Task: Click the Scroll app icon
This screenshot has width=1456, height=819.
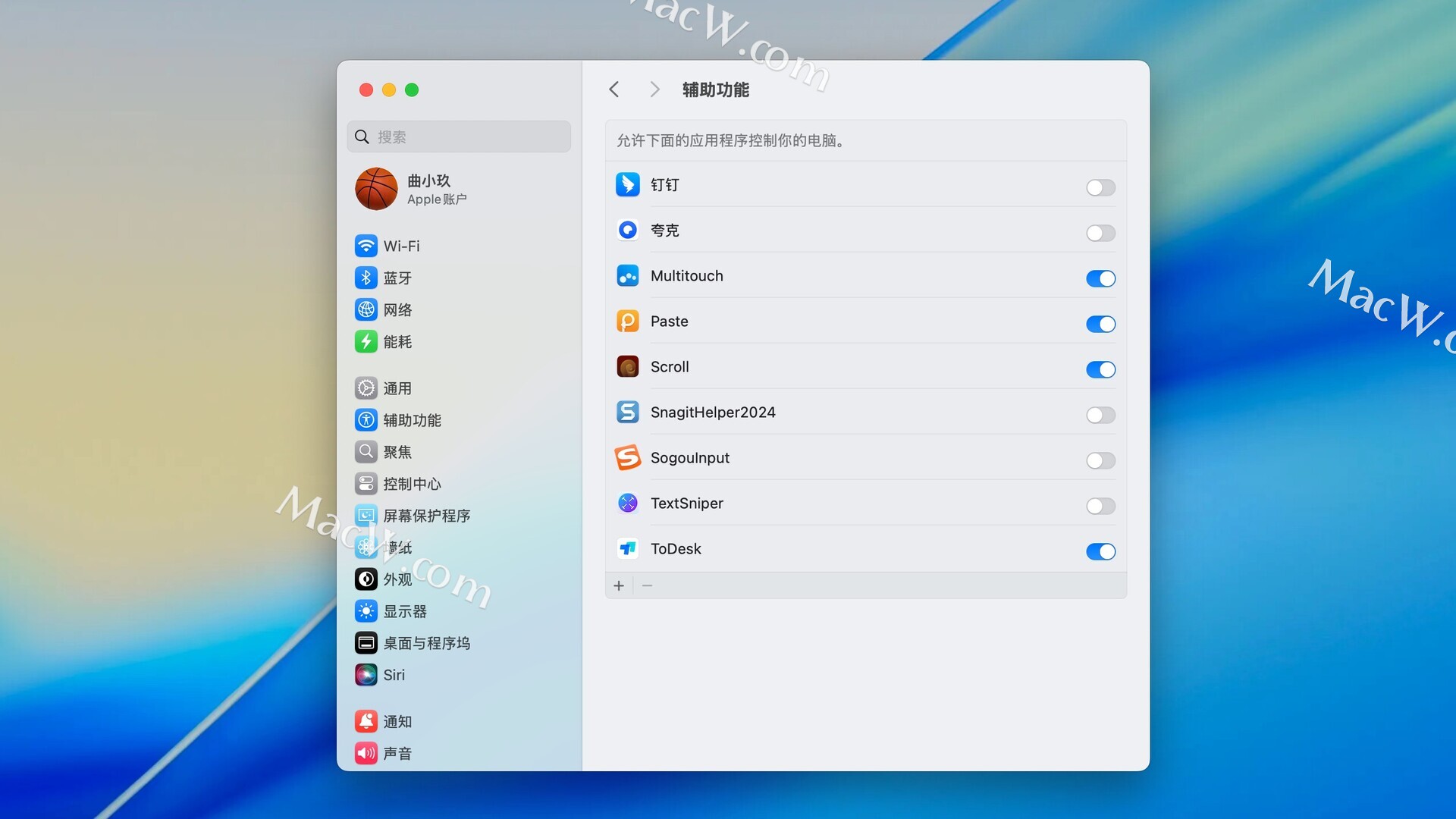Action: tap(627, 367)
